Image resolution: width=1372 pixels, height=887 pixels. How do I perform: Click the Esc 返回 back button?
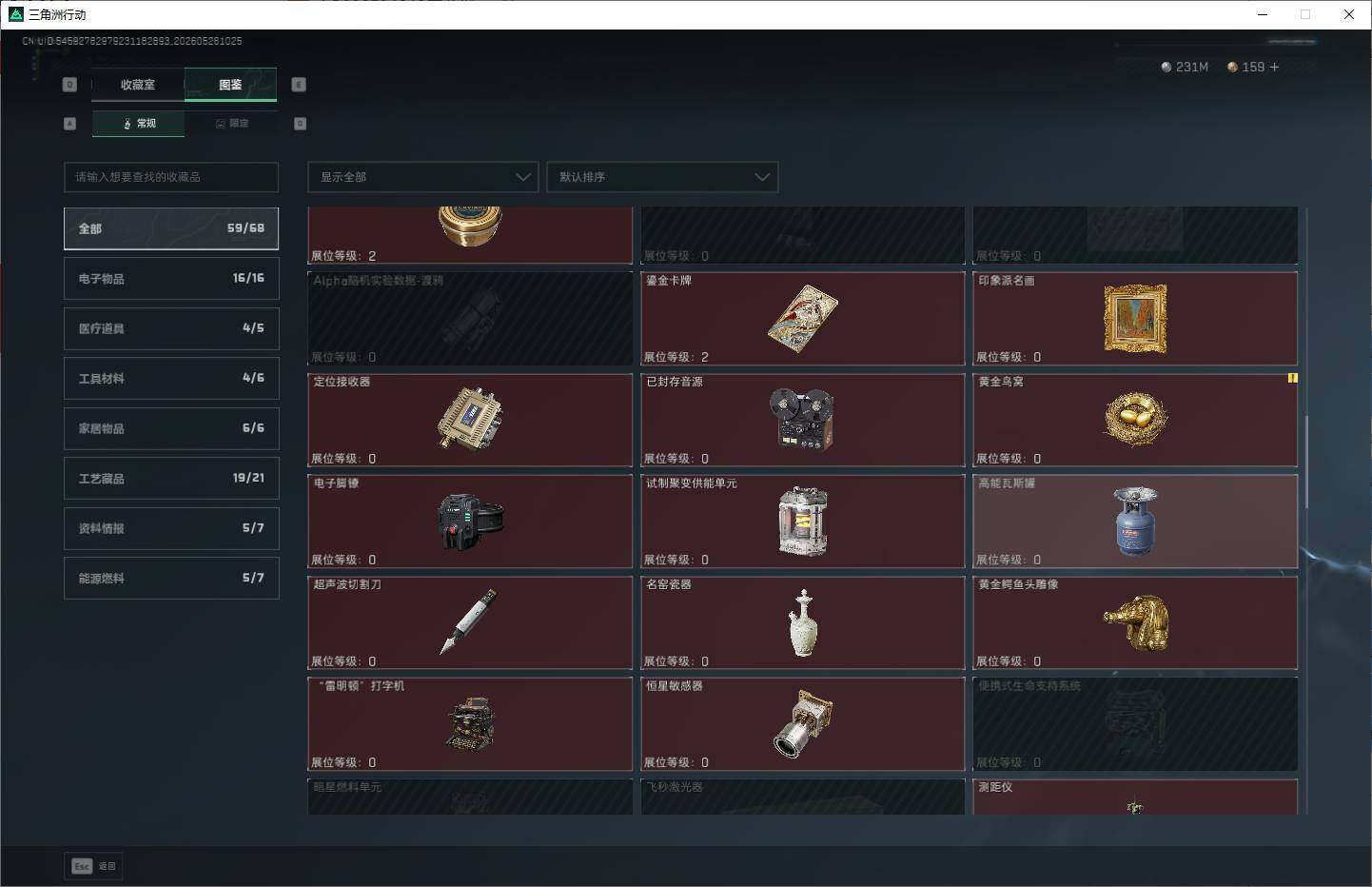[93, 866]
